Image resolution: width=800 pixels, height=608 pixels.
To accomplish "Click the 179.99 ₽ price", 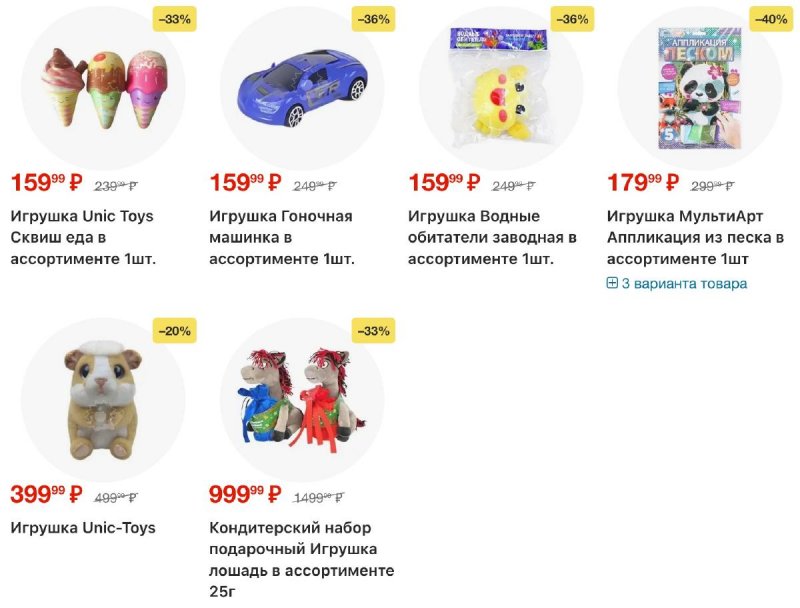I will (642, 183).
